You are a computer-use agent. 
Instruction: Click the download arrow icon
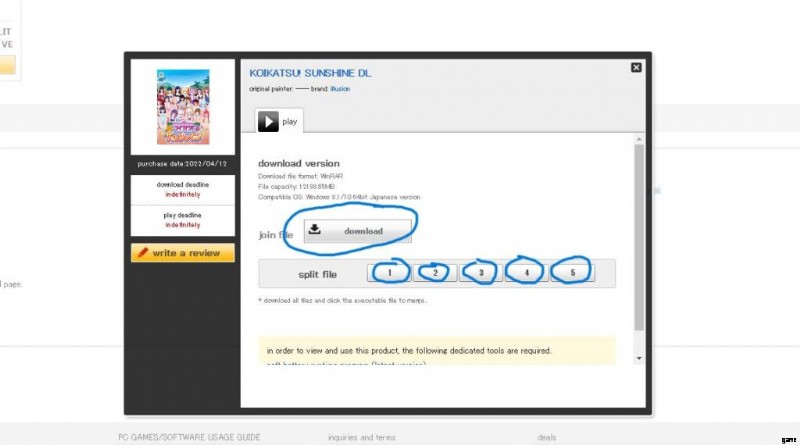(x=315, y=230)
